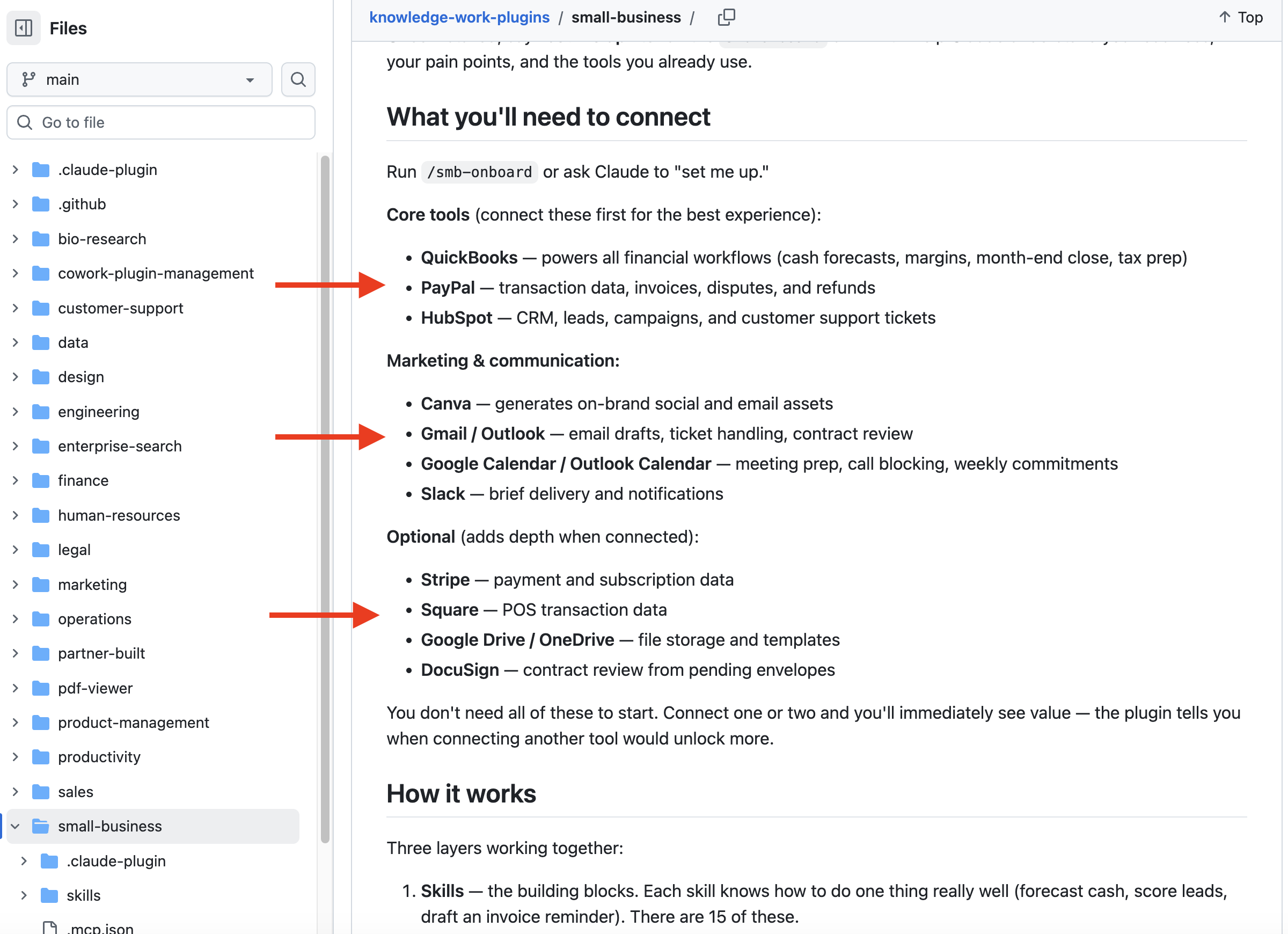Click the search magnifier button beside branch selector
Viewport: 1288px width, 934px height.
pyautogui.click(x=298, y=79)
